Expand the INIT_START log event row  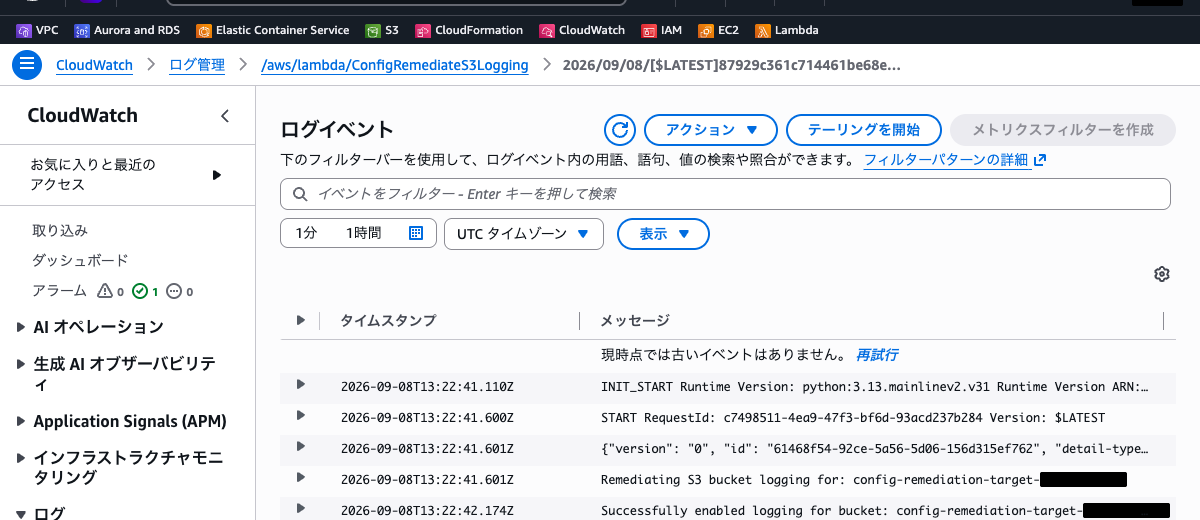tap(301, 384)
